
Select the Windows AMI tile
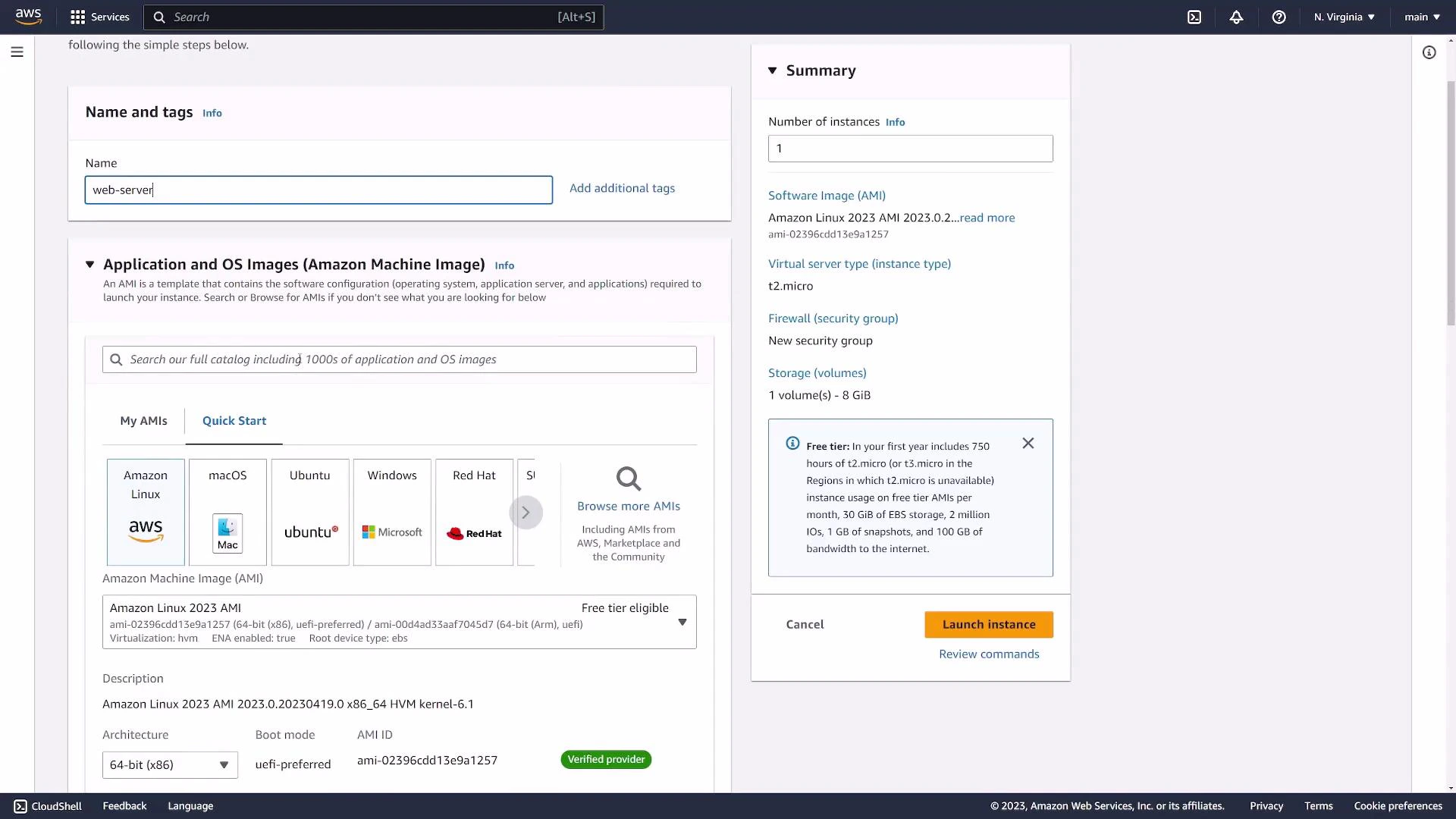click(391, 512)
